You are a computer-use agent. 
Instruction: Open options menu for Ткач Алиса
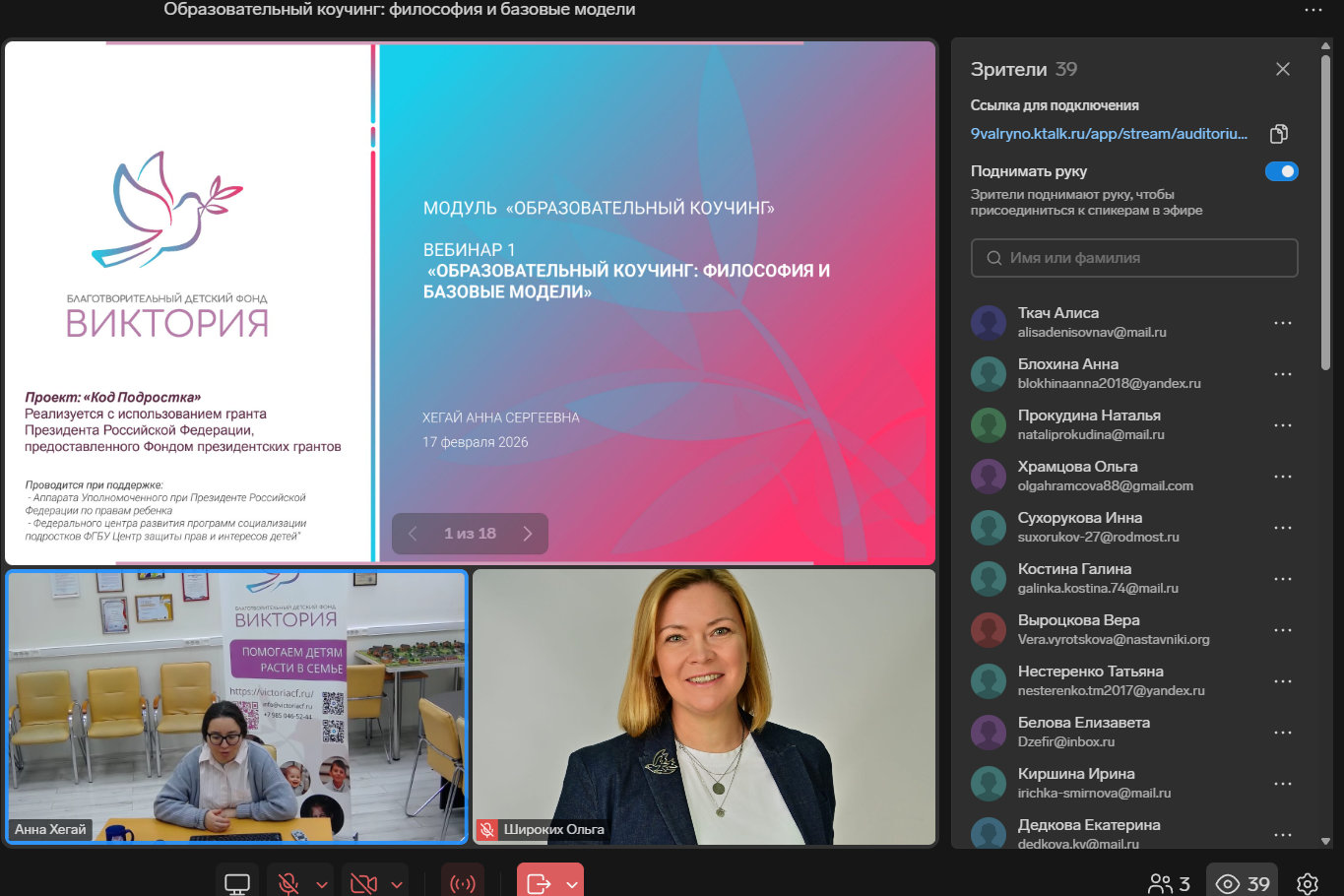[x=1282, y=323]
